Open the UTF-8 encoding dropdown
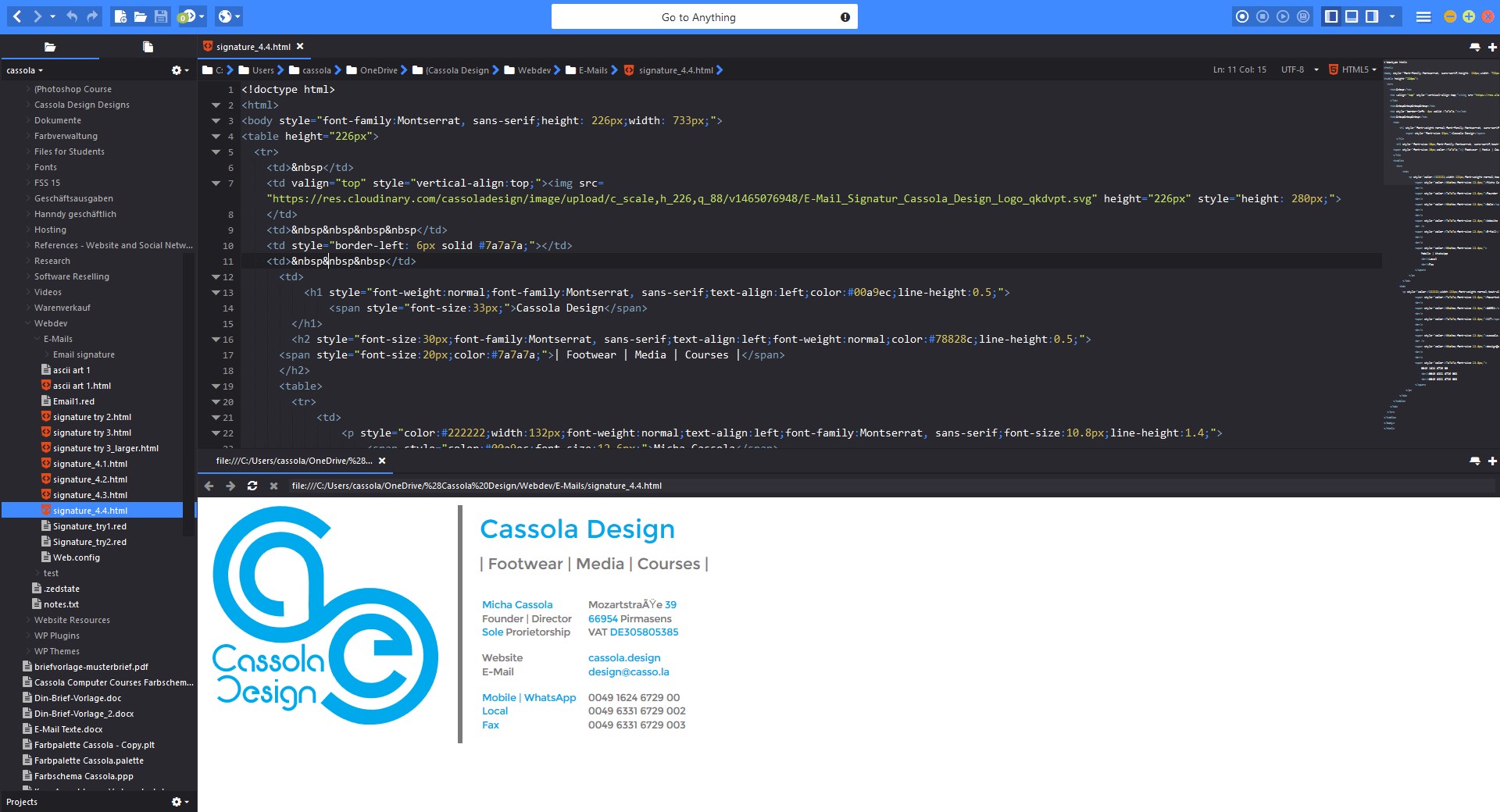Image resolution: width=1500 pixels, height=812 pixels. [1300, 70]
